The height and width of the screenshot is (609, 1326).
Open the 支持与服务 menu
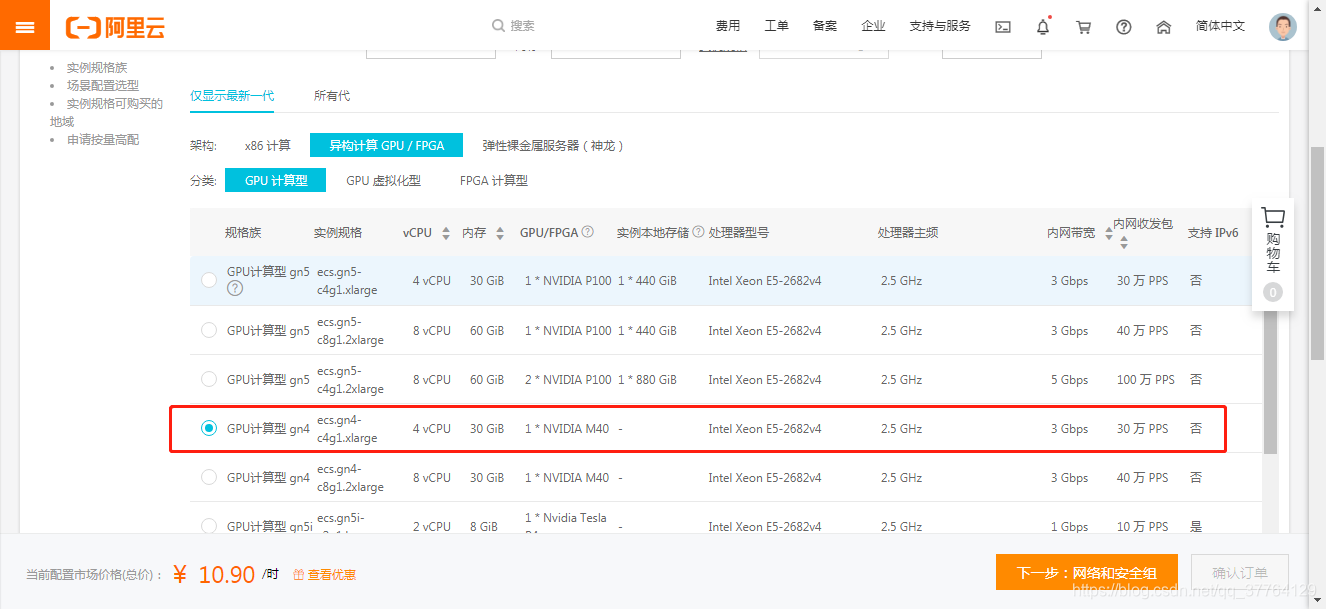940,26
